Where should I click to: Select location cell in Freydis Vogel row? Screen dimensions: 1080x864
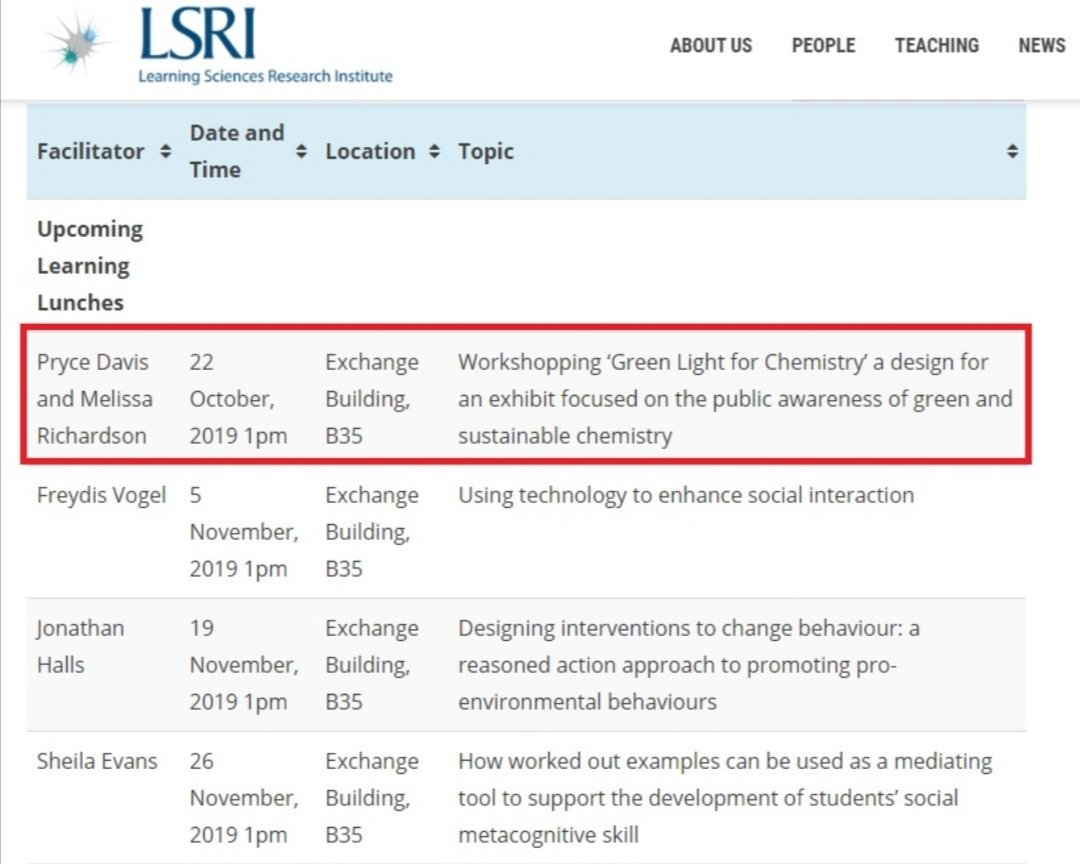click(372, 532)
